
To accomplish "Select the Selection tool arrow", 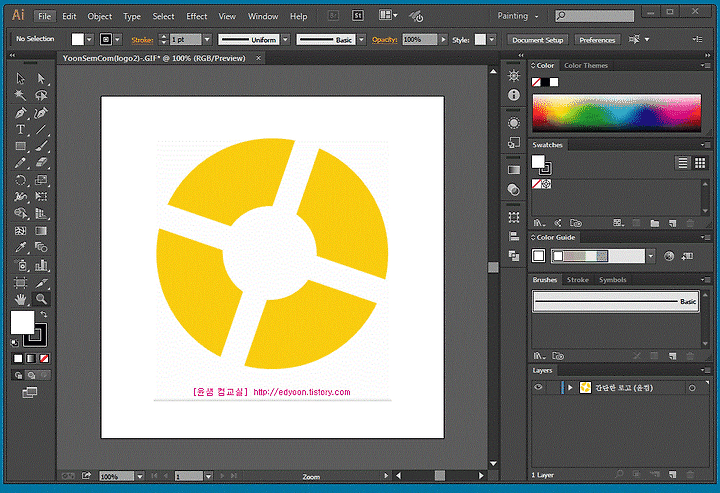I will coord(20,78).
